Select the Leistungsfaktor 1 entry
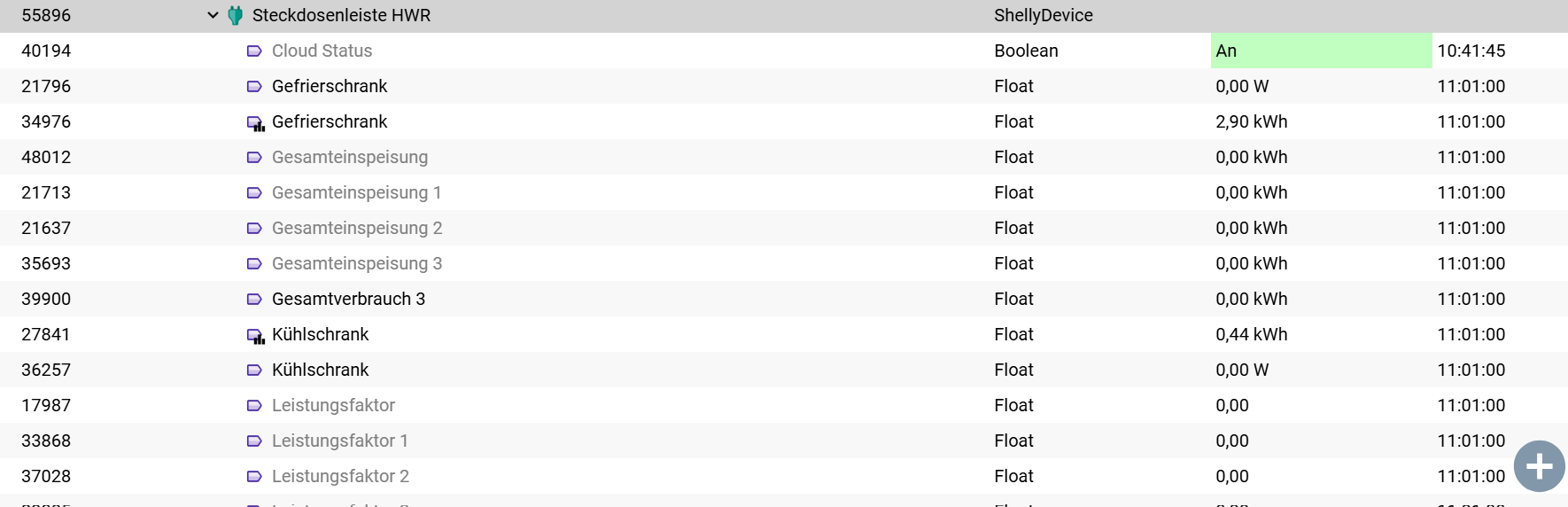Screen dimensions: 1568x507 [x=339, y=441]
